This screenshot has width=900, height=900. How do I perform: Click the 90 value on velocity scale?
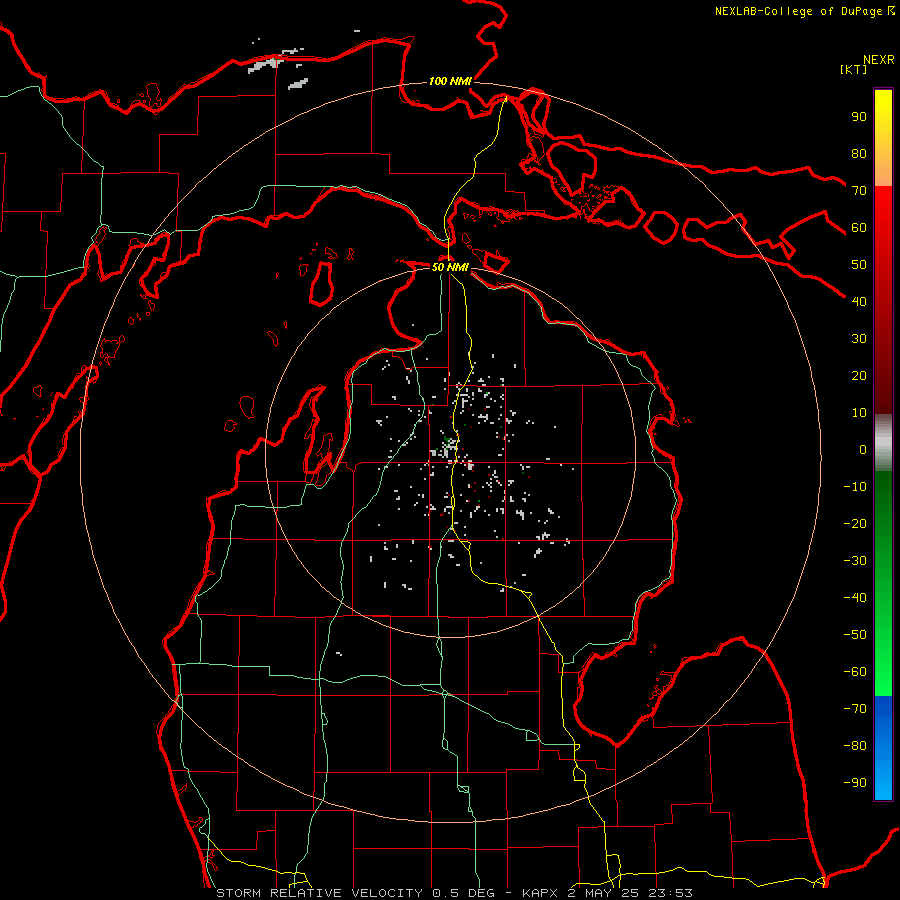tap(859, 117)
